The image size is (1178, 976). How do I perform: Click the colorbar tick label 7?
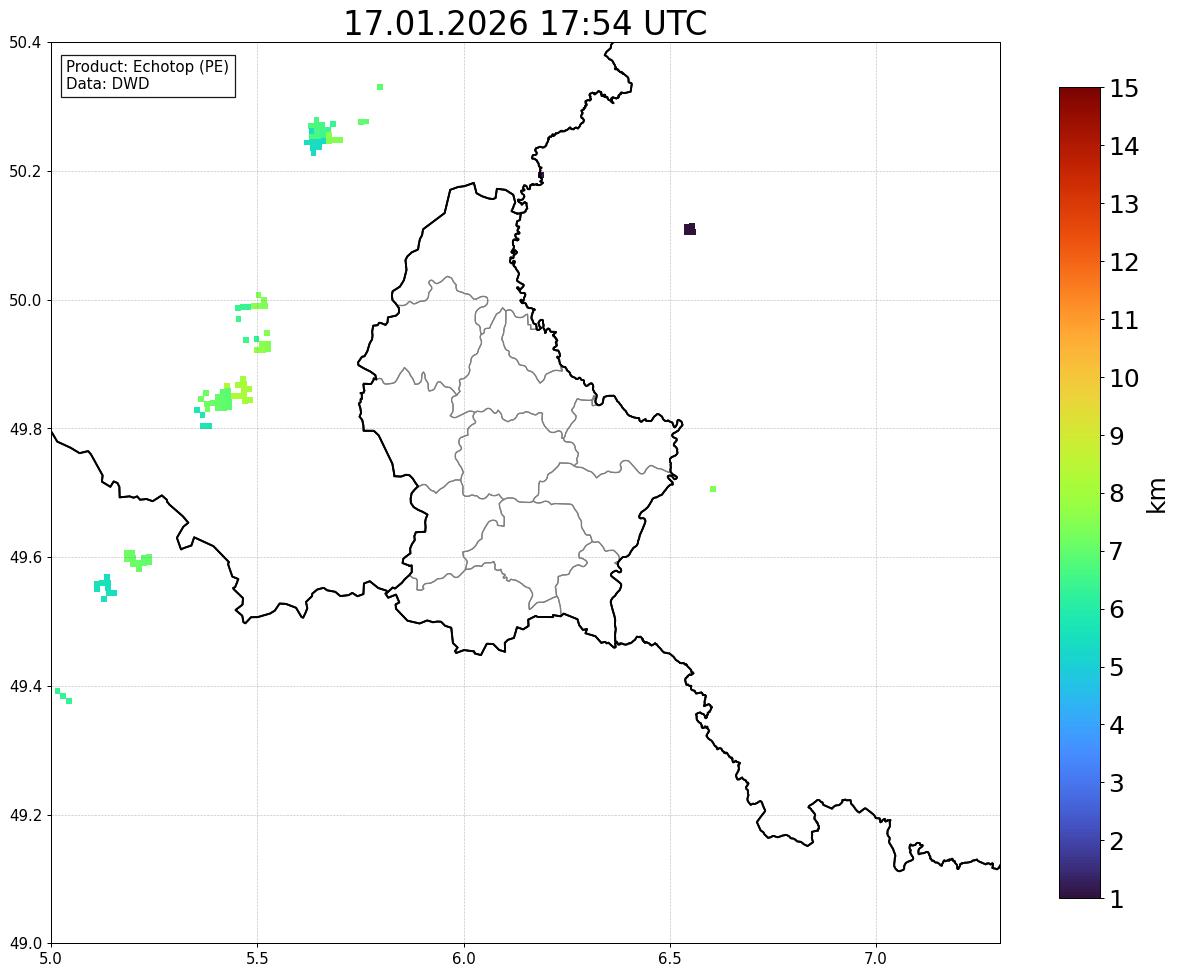[1117, 551]
